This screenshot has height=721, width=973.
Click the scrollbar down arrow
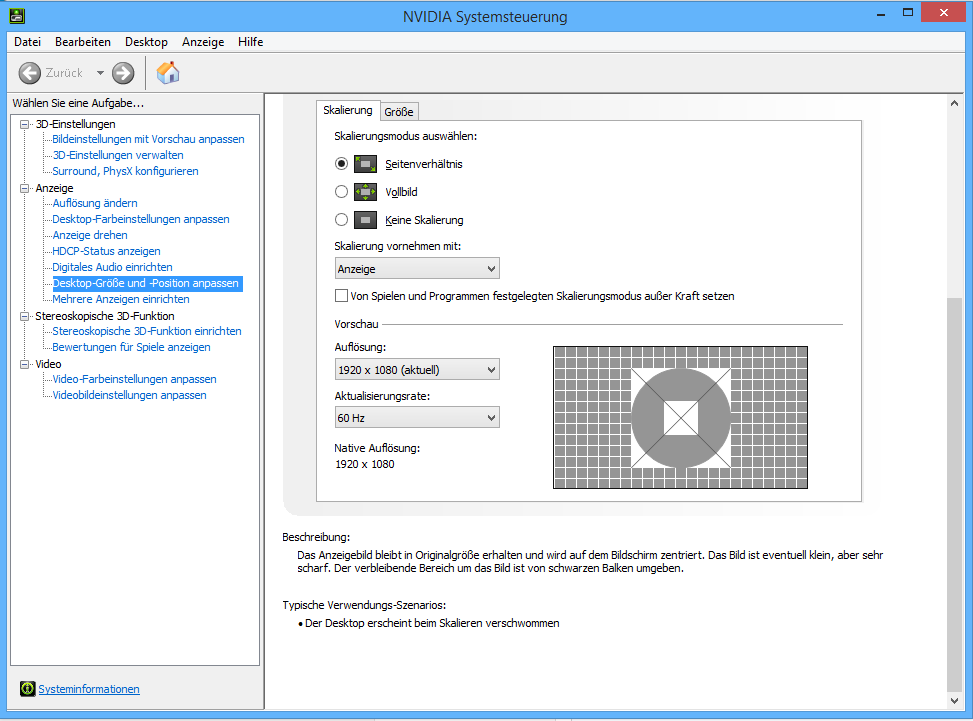coord(954,701)
